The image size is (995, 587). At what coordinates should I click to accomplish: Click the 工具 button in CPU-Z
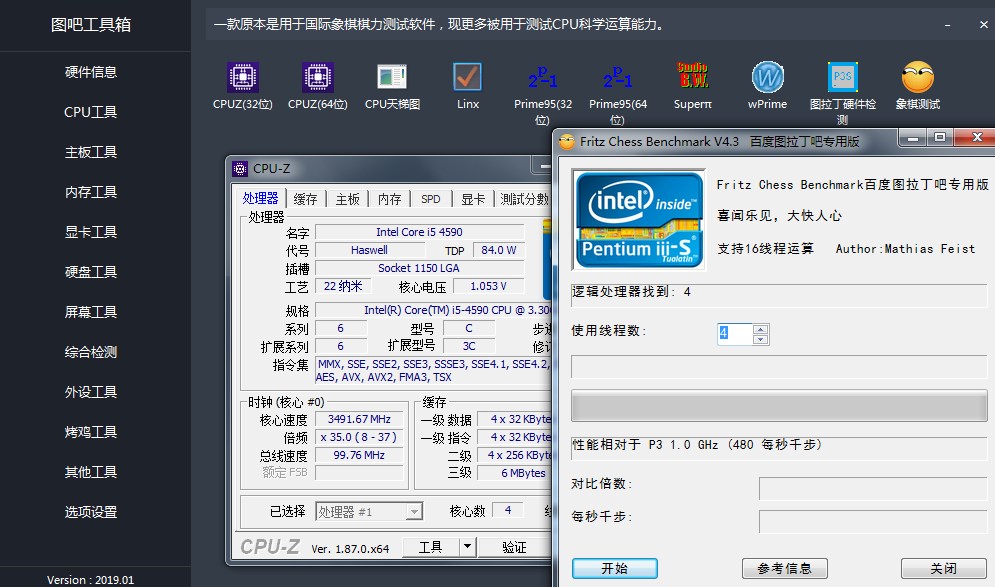tap(430, 547)
